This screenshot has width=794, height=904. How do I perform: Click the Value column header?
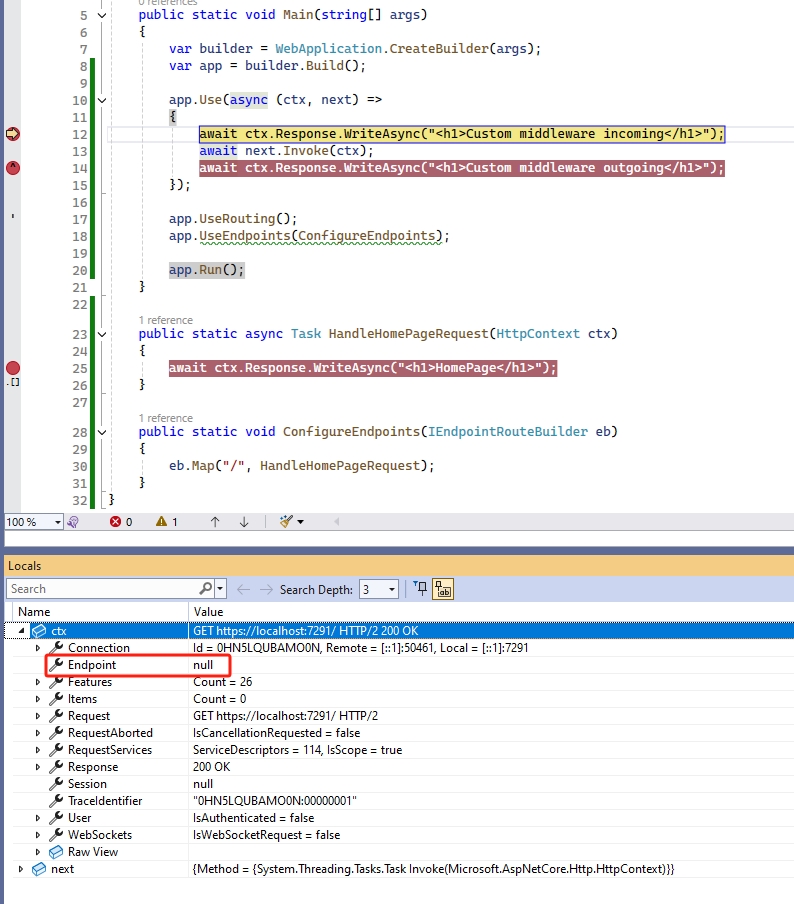[208, 611]
